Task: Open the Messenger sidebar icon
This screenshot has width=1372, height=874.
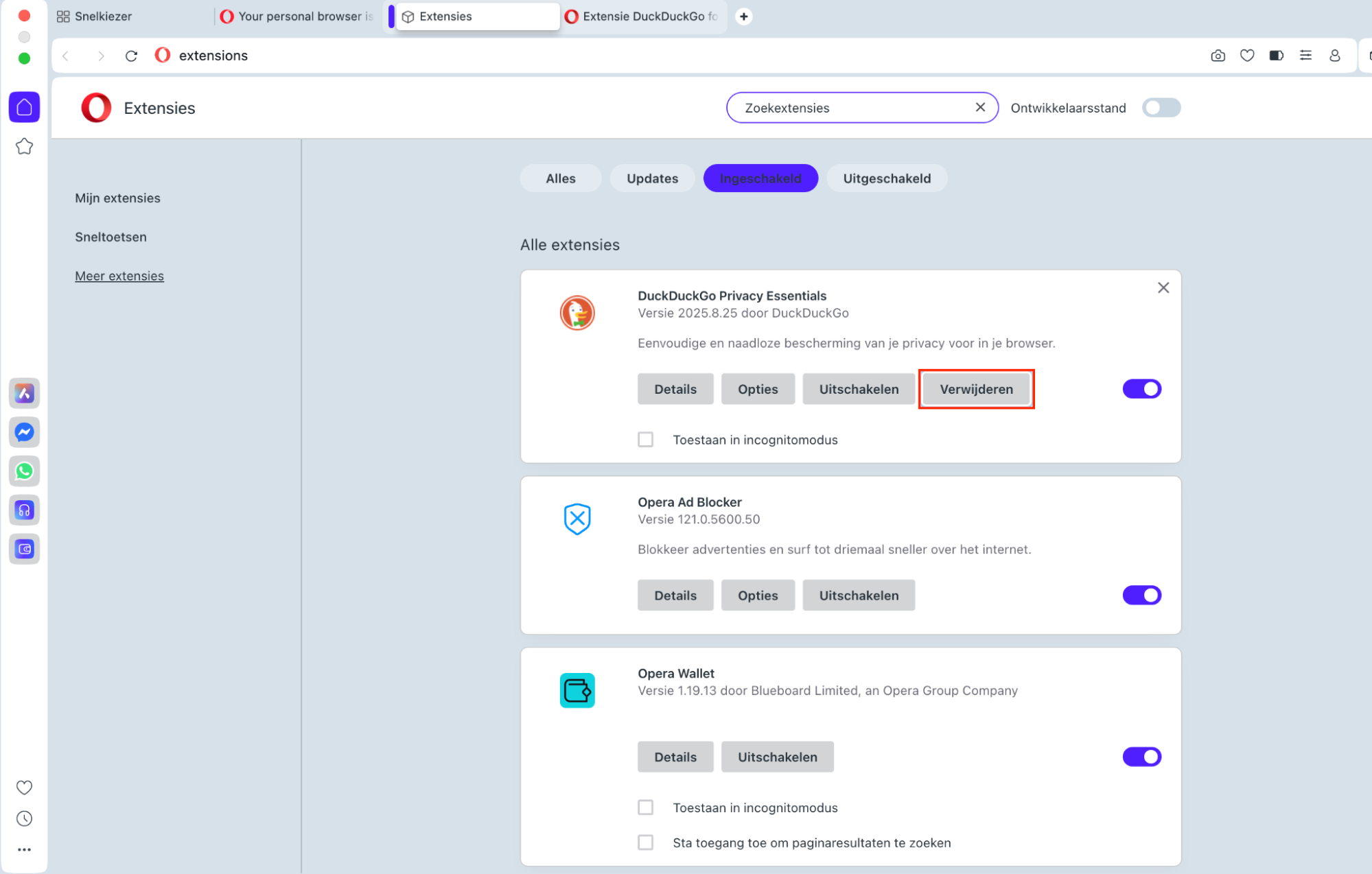Action: pyautogui.click(x=24, y=432)
